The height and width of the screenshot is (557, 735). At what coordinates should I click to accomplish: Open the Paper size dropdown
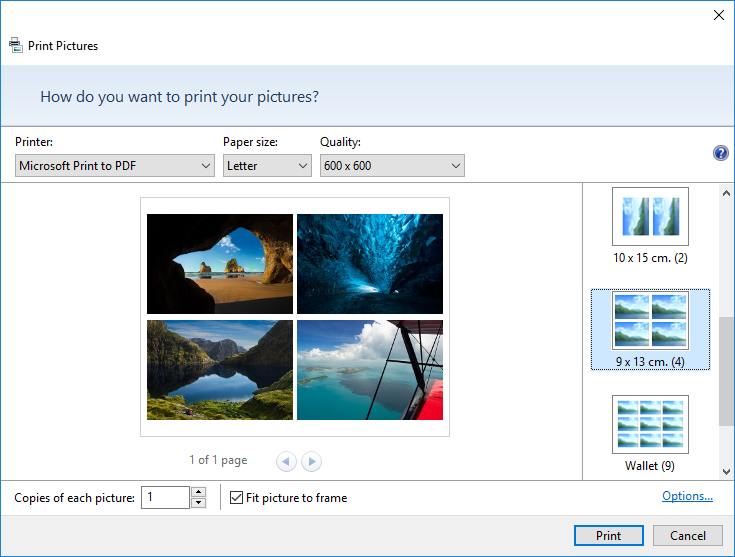(267, 166)
